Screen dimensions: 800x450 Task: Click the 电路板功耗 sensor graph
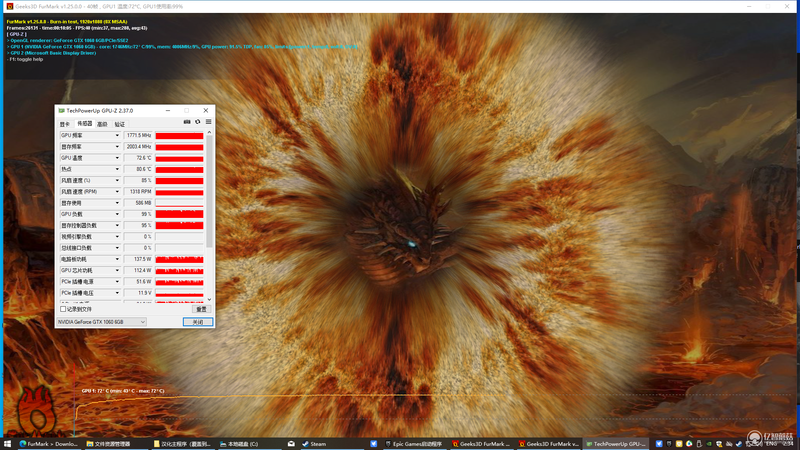(x=180, y=259)
